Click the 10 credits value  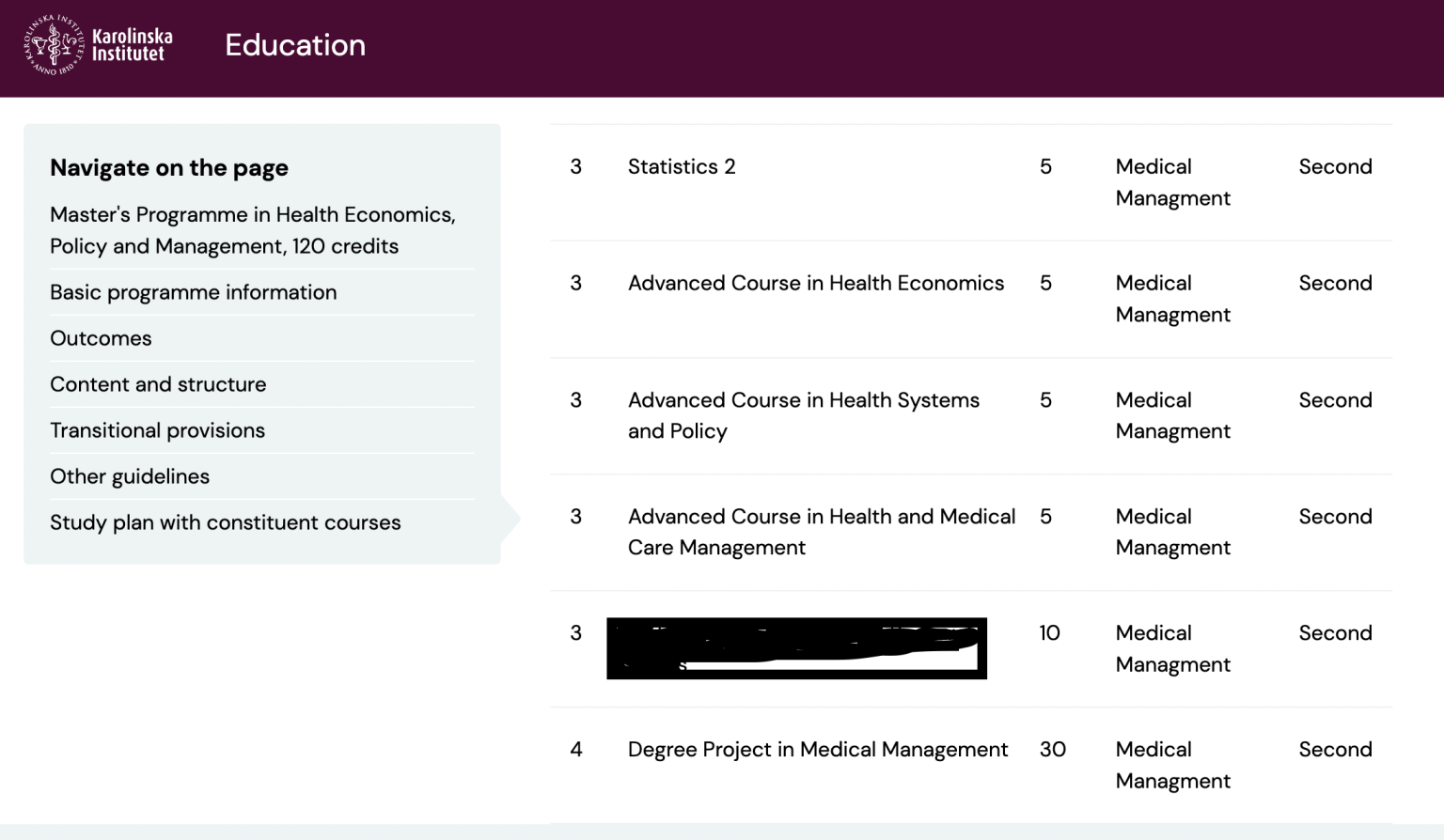tap(1049, 633)
